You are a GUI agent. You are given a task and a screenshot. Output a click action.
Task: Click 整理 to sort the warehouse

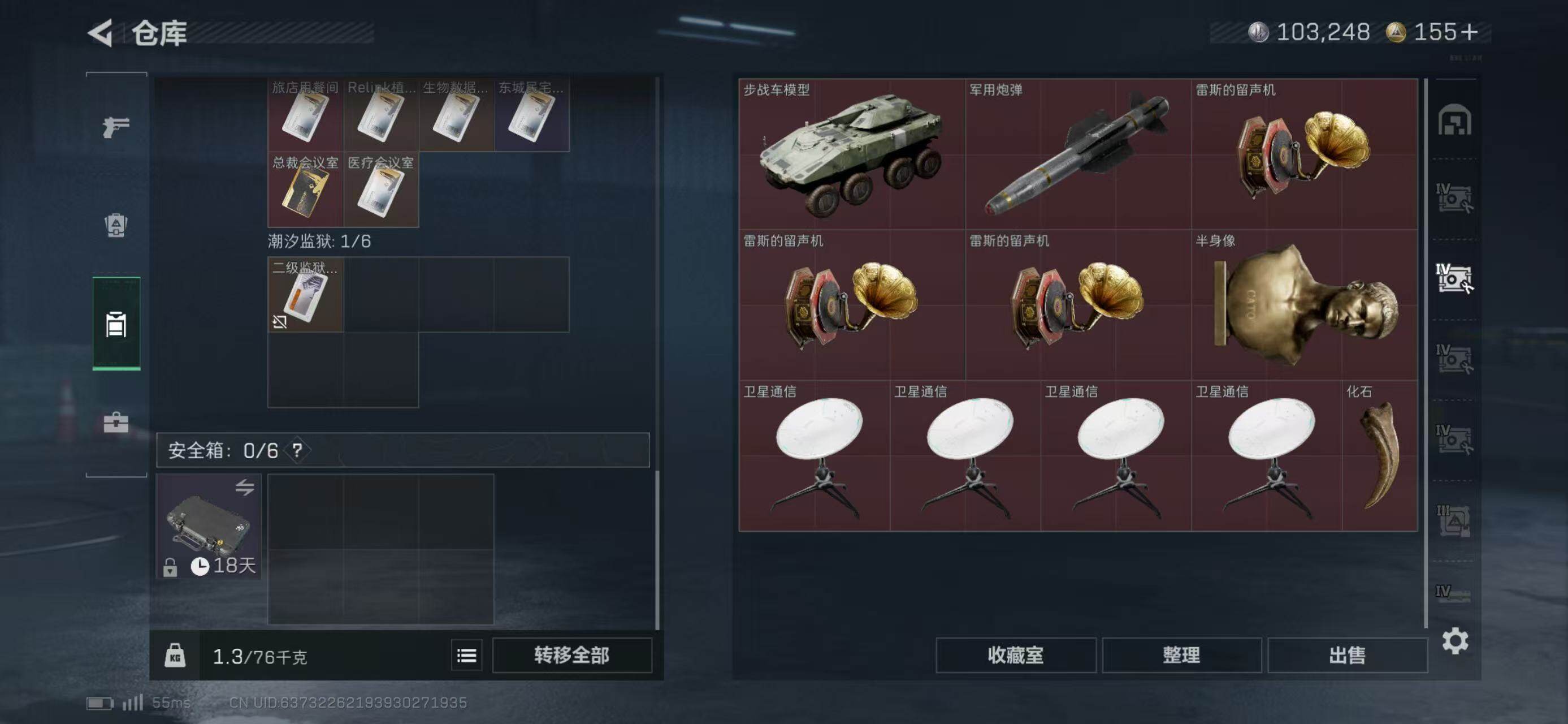1181,655
